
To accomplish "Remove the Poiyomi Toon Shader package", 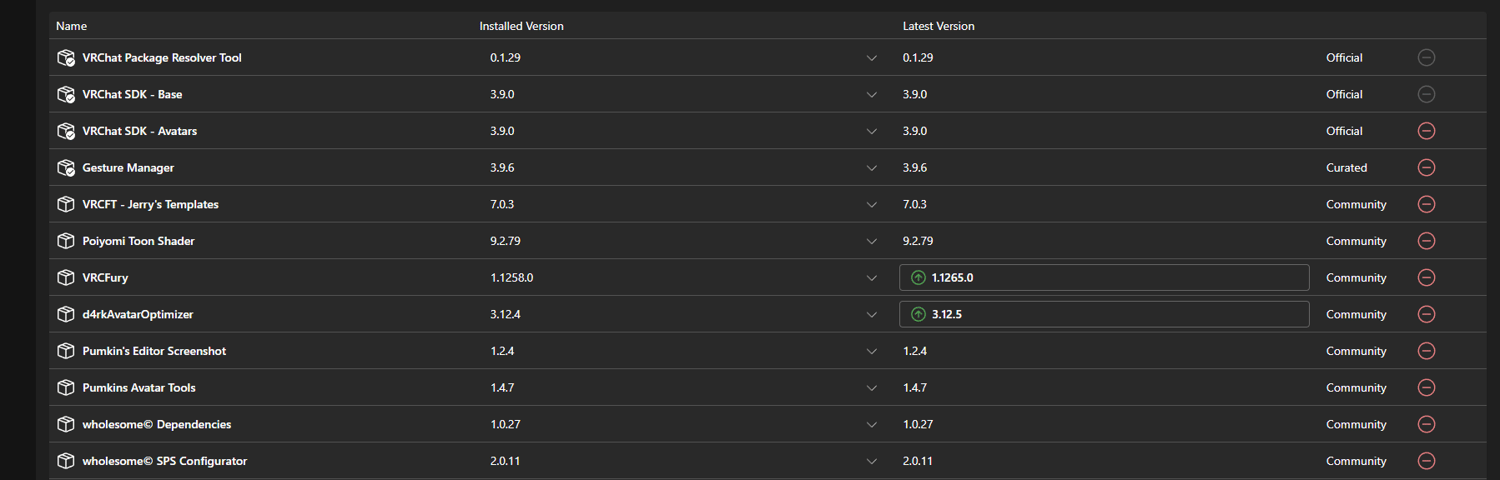I will tap(1427, 241).
